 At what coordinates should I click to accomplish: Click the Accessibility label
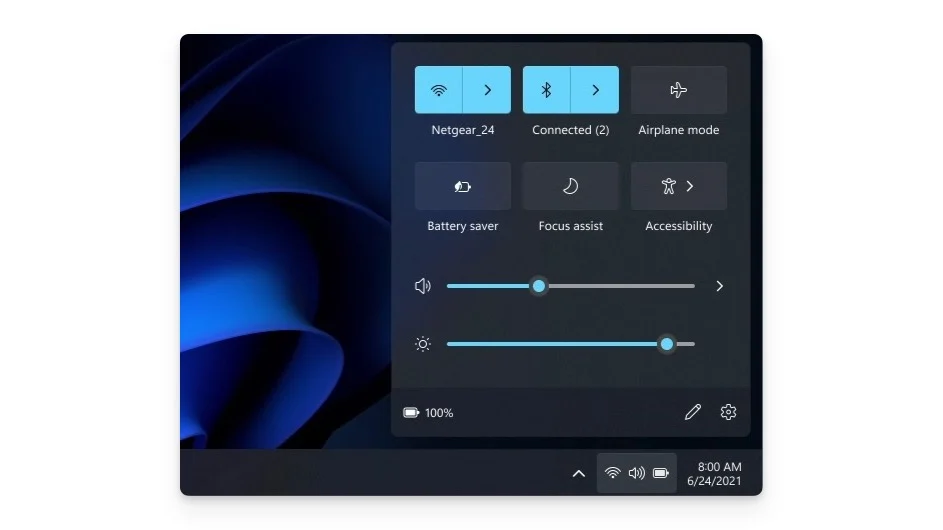678,226
